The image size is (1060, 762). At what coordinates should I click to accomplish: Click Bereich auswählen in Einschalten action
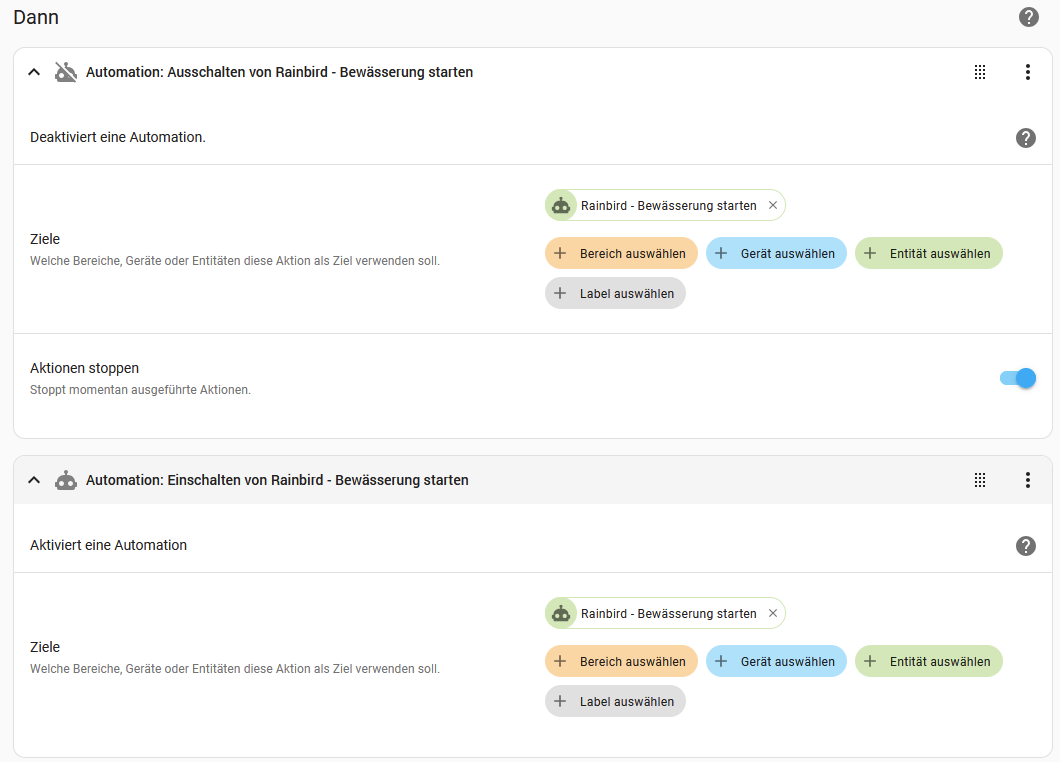621,661
